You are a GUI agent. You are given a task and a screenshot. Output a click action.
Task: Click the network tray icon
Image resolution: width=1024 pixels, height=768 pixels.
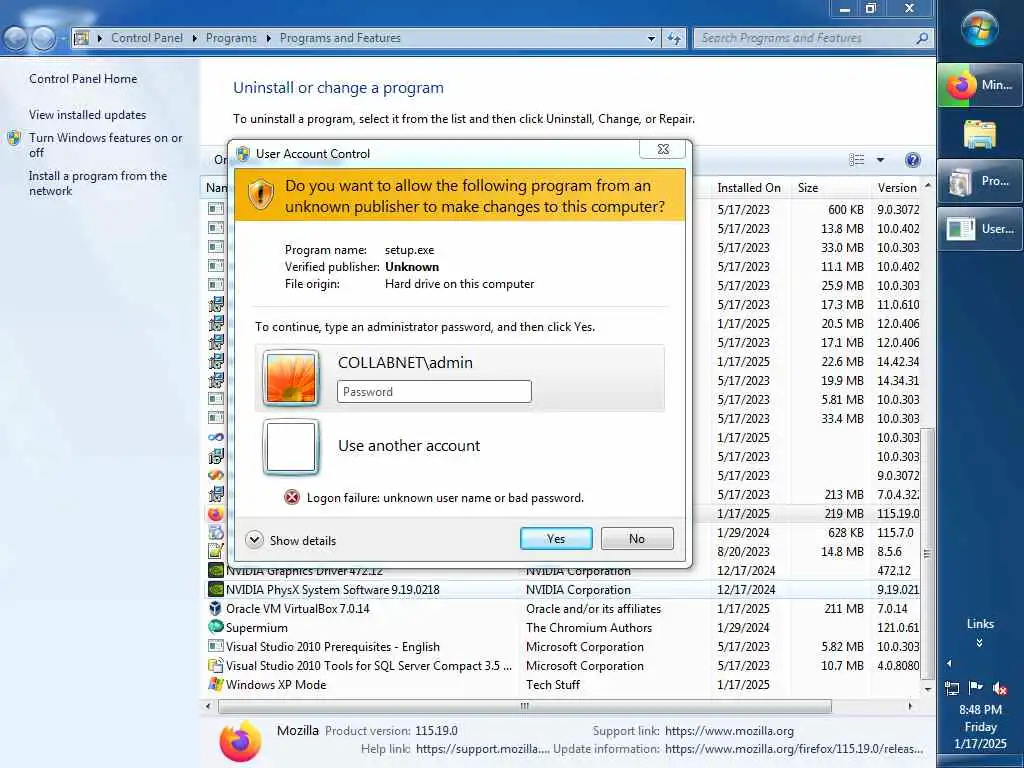pyautogui.click(x=952, y=688)
